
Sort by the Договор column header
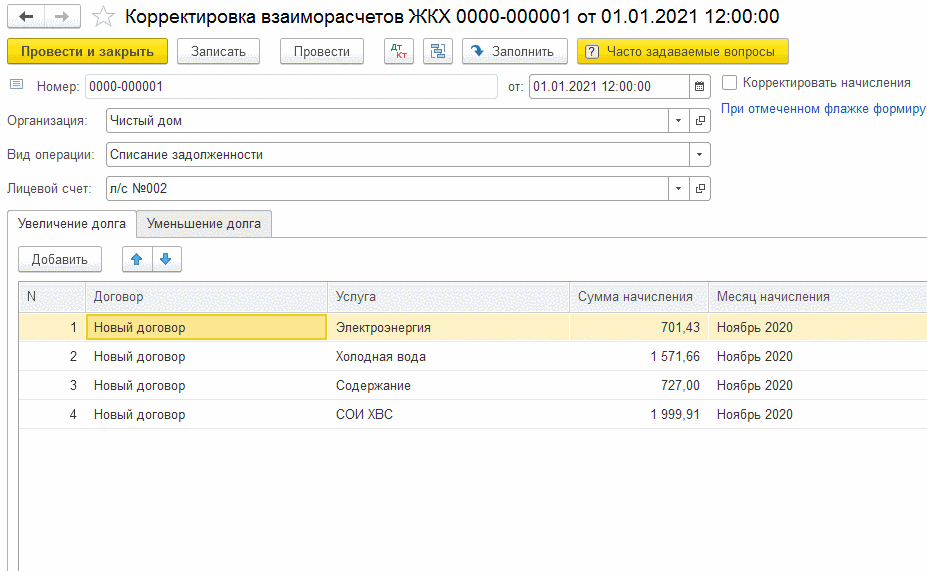(207, 297)
